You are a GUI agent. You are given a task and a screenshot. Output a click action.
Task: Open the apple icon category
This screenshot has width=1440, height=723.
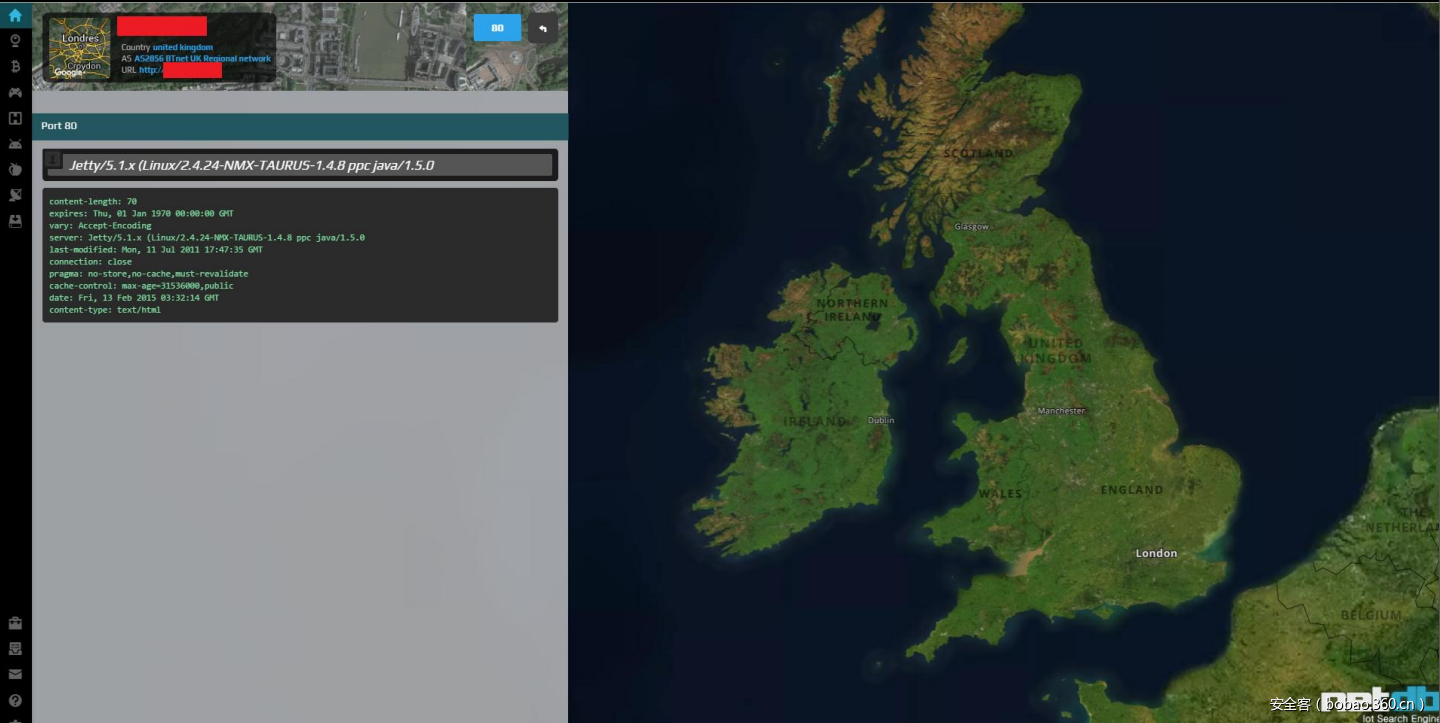click(15, 170)
